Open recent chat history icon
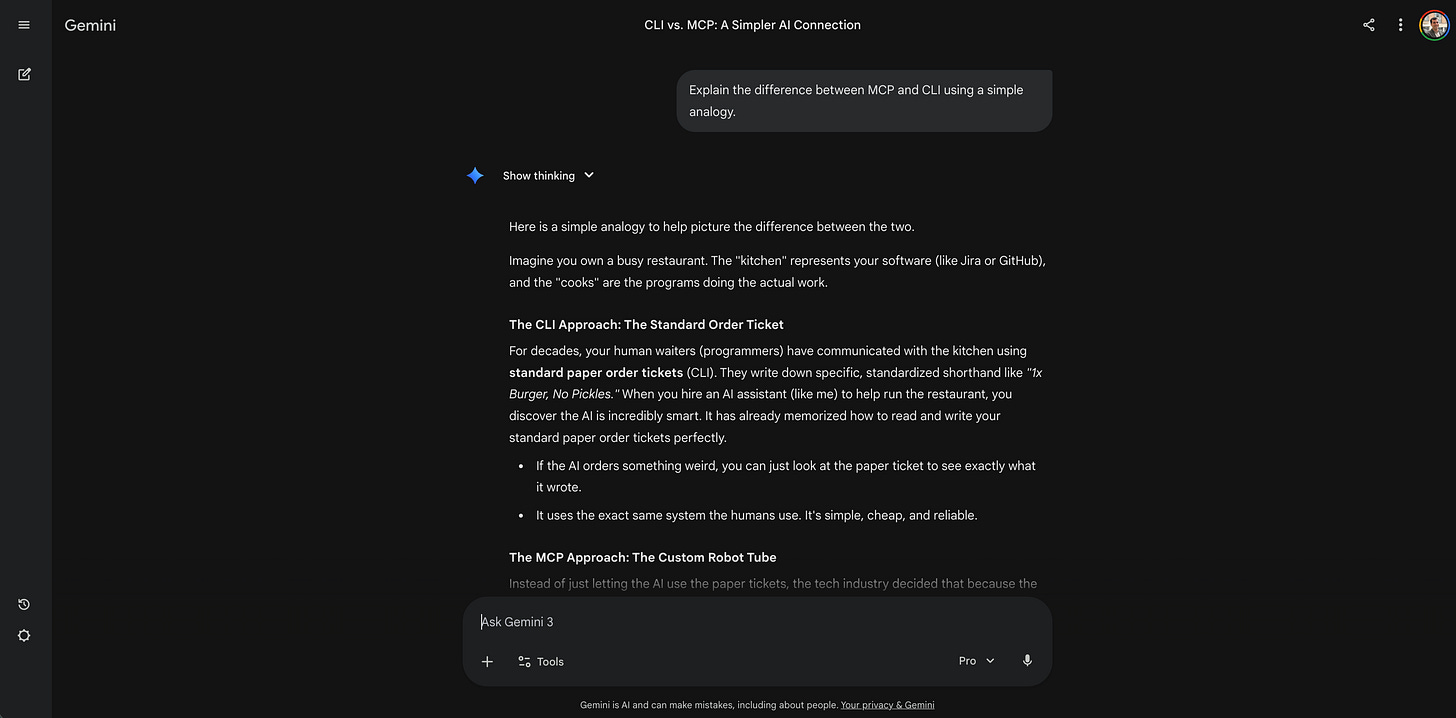 pyautogui.click(x=23, y=604)
